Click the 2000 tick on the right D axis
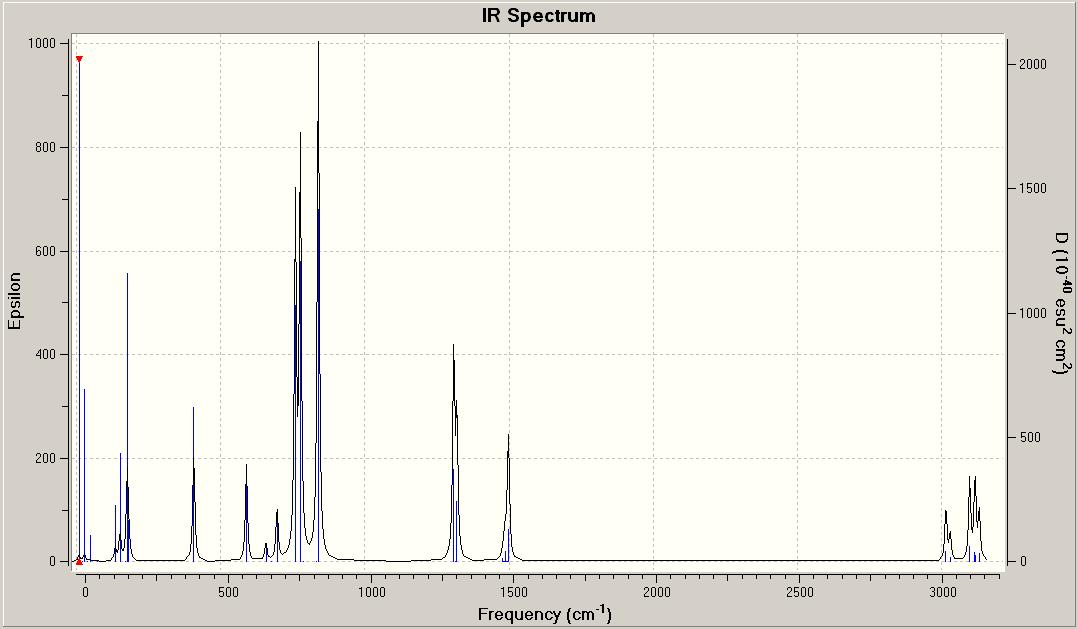The image size is (1078, 629). [x=1033, y=64]
